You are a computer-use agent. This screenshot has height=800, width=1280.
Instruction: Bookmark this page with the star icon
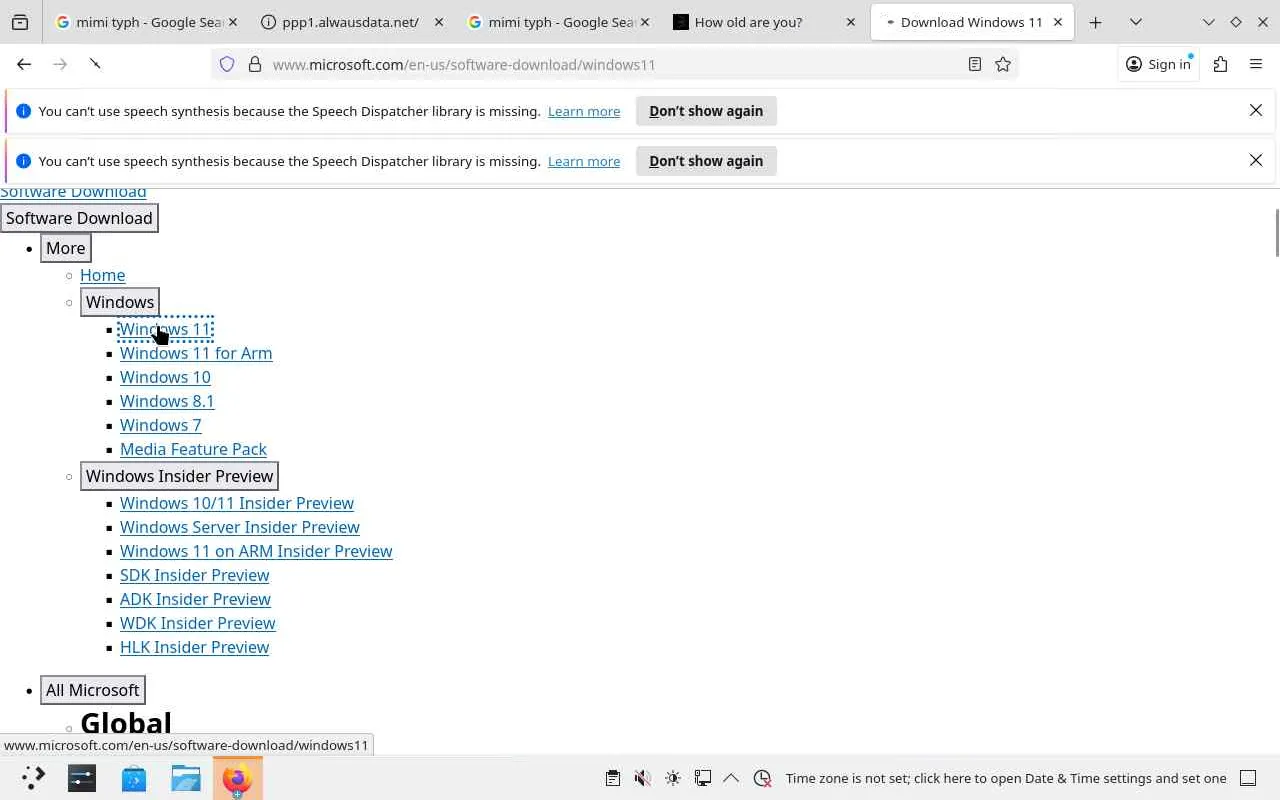click(x=1003, y=64)
